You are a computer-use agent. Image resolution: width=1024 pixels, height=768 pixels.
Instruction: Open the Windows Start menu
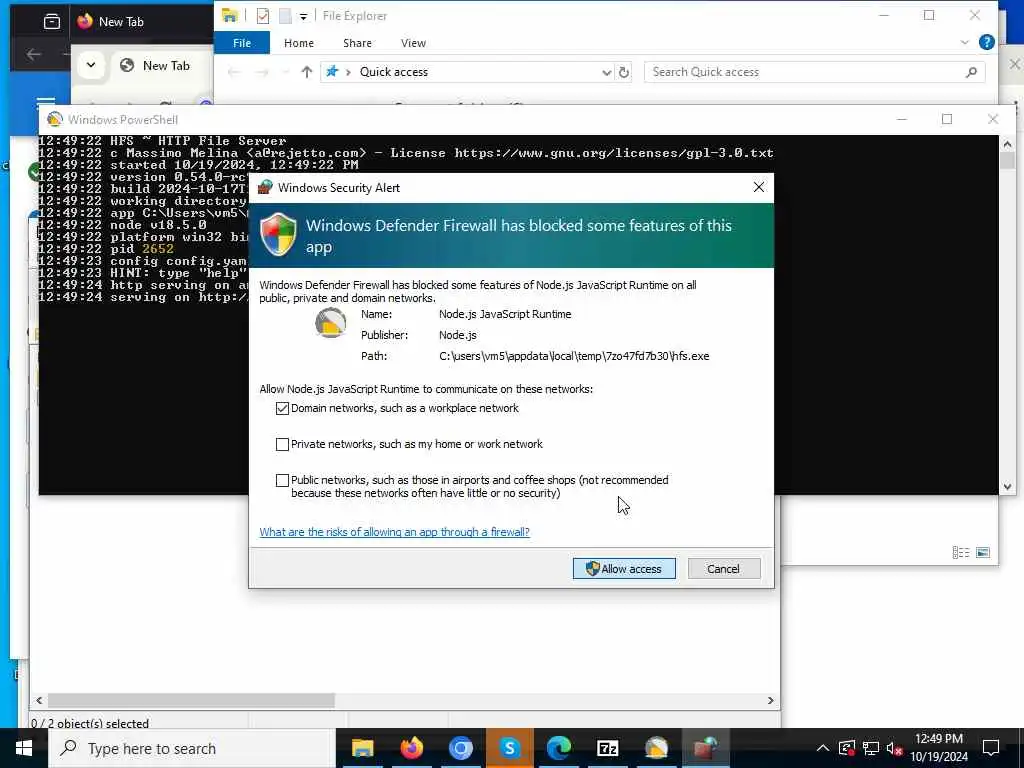[x=24, y=748]
